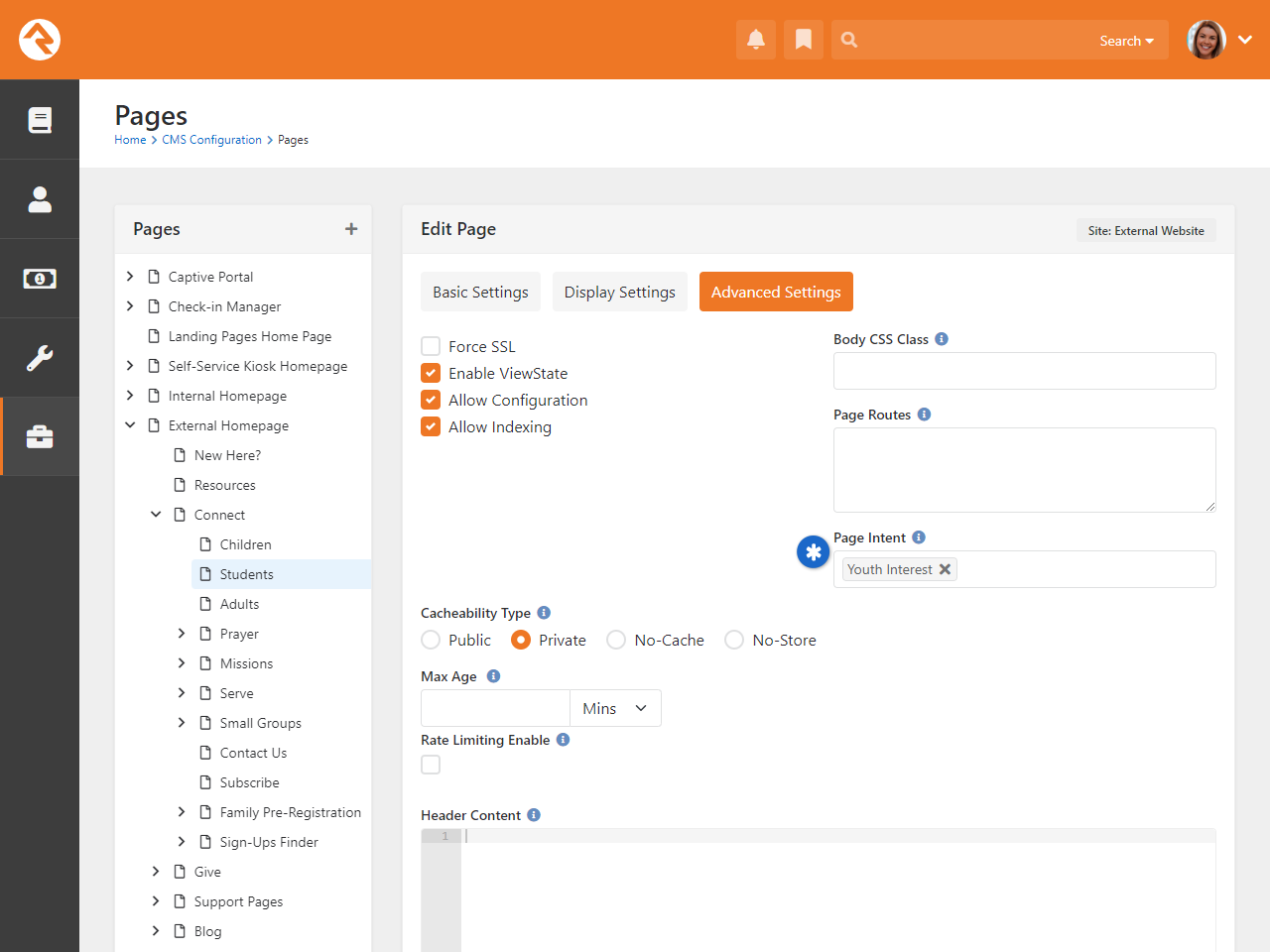Open the Finance money sidebar icon
Screen dimensions: 1270x952
pos(40,279)
